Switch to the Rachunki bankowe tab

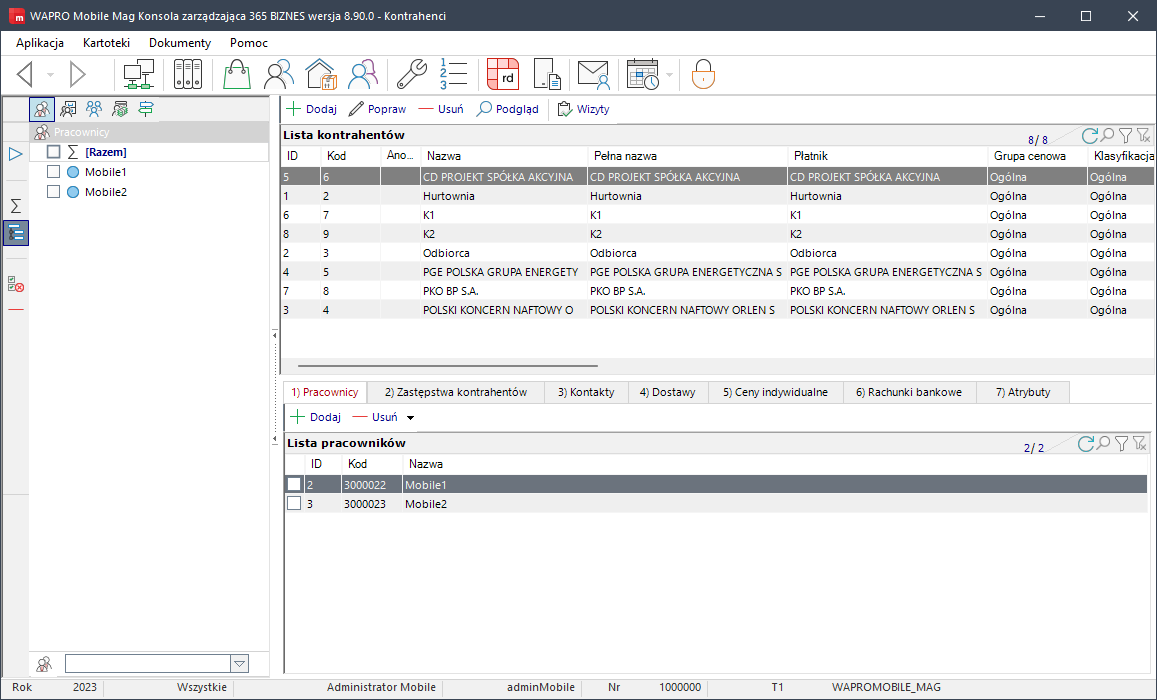[909, 392]
